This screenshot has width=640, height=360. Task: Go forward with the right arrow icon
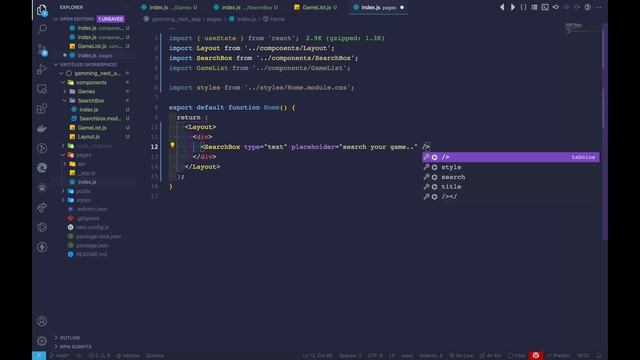pos(513,7)
